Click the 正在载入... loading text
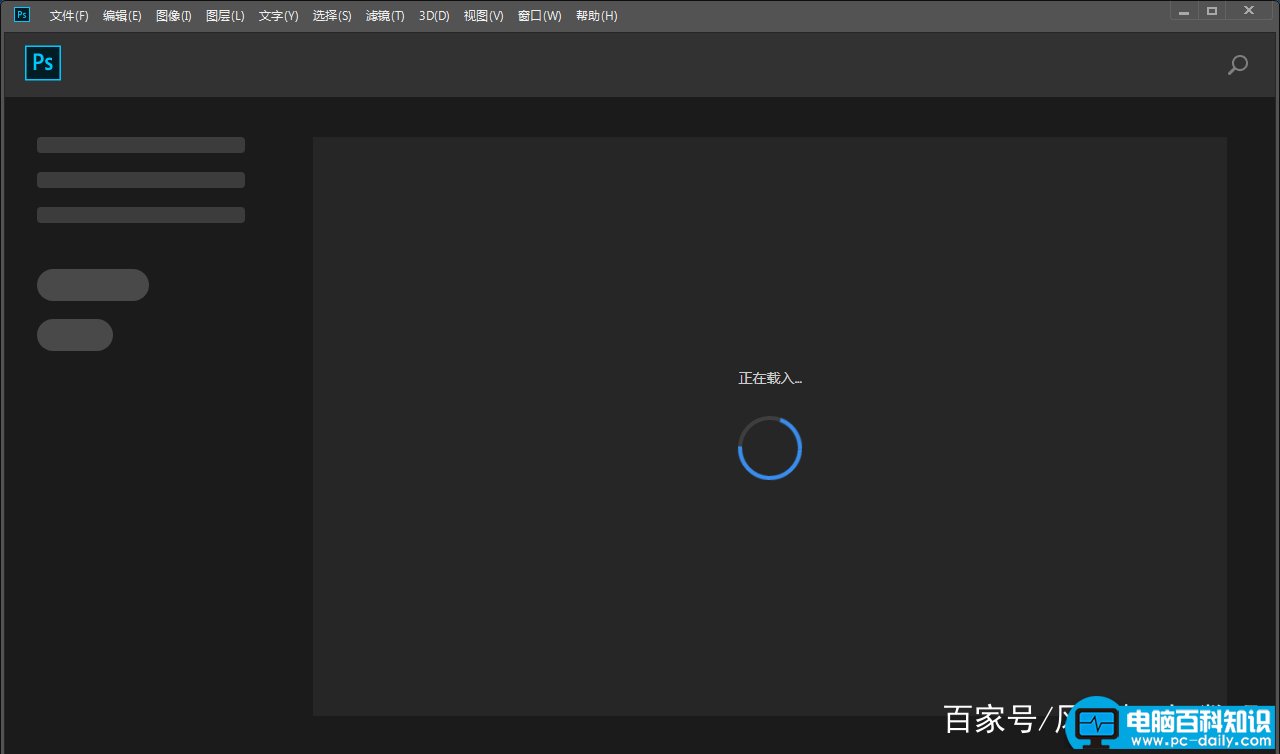 tap(770, 378)
